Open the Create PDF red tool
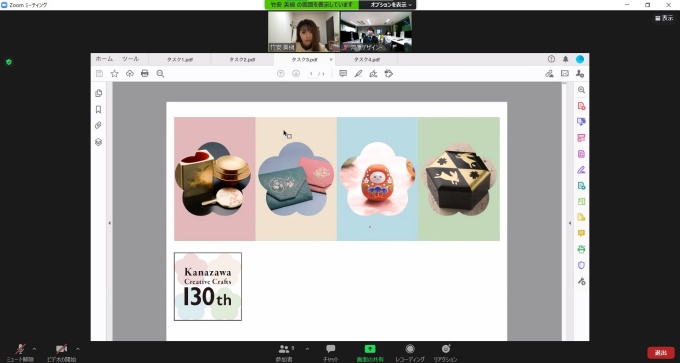Viewport: 680px width, 363px height. coord(582,106)
